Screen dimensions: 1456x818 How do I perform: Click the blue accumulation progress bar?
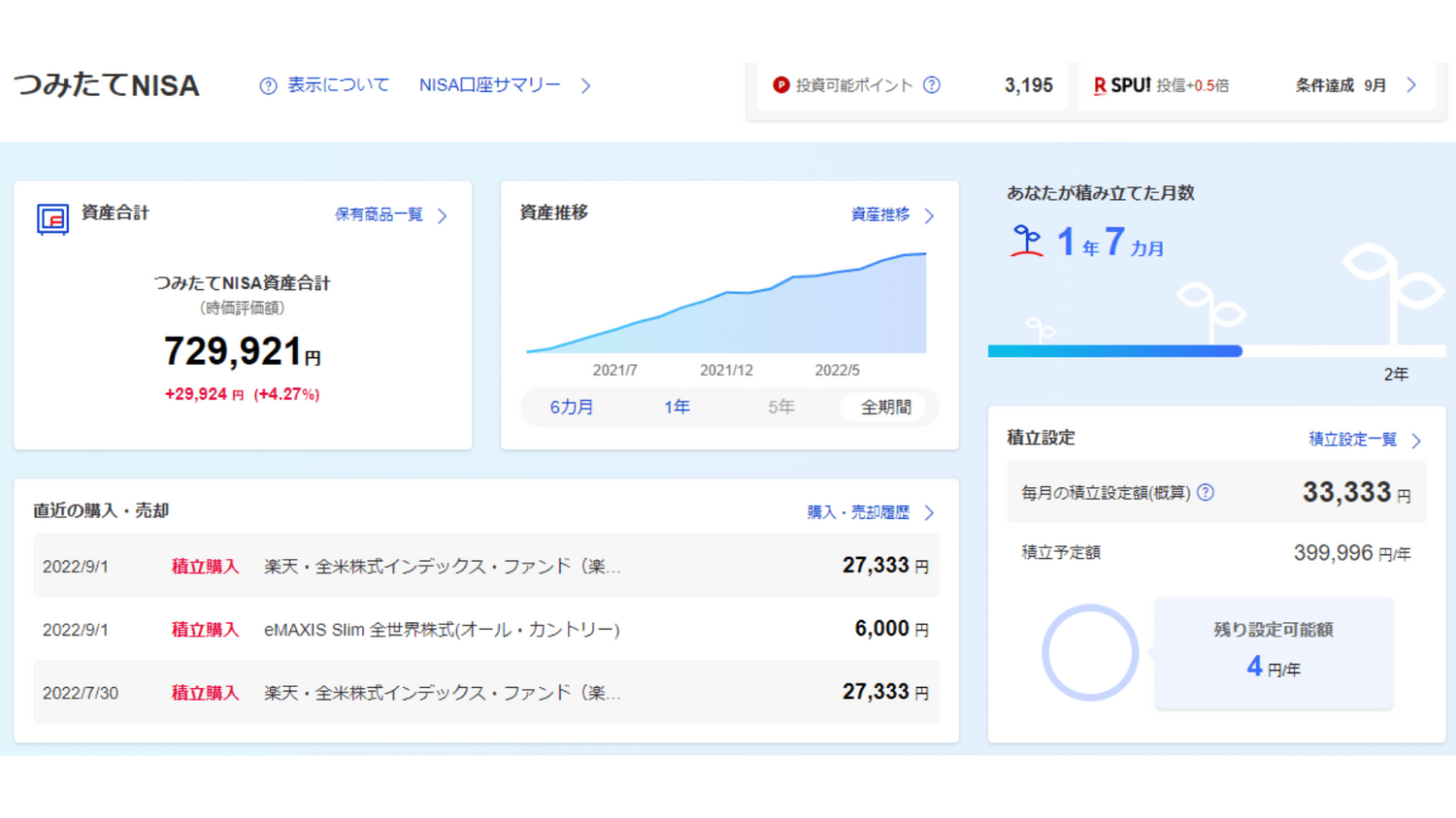tap(1115, 351)
